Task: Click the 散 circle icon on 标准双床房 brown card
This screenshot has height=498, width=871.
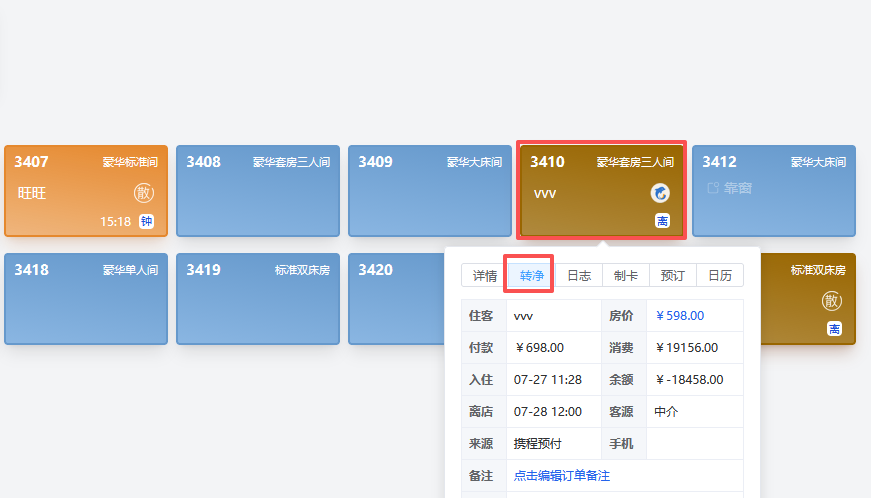Action: 832,301
